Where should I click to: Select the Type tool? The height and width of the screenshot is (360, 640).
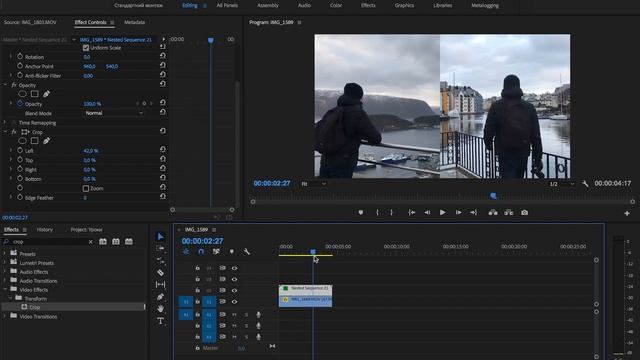[160, 321]
